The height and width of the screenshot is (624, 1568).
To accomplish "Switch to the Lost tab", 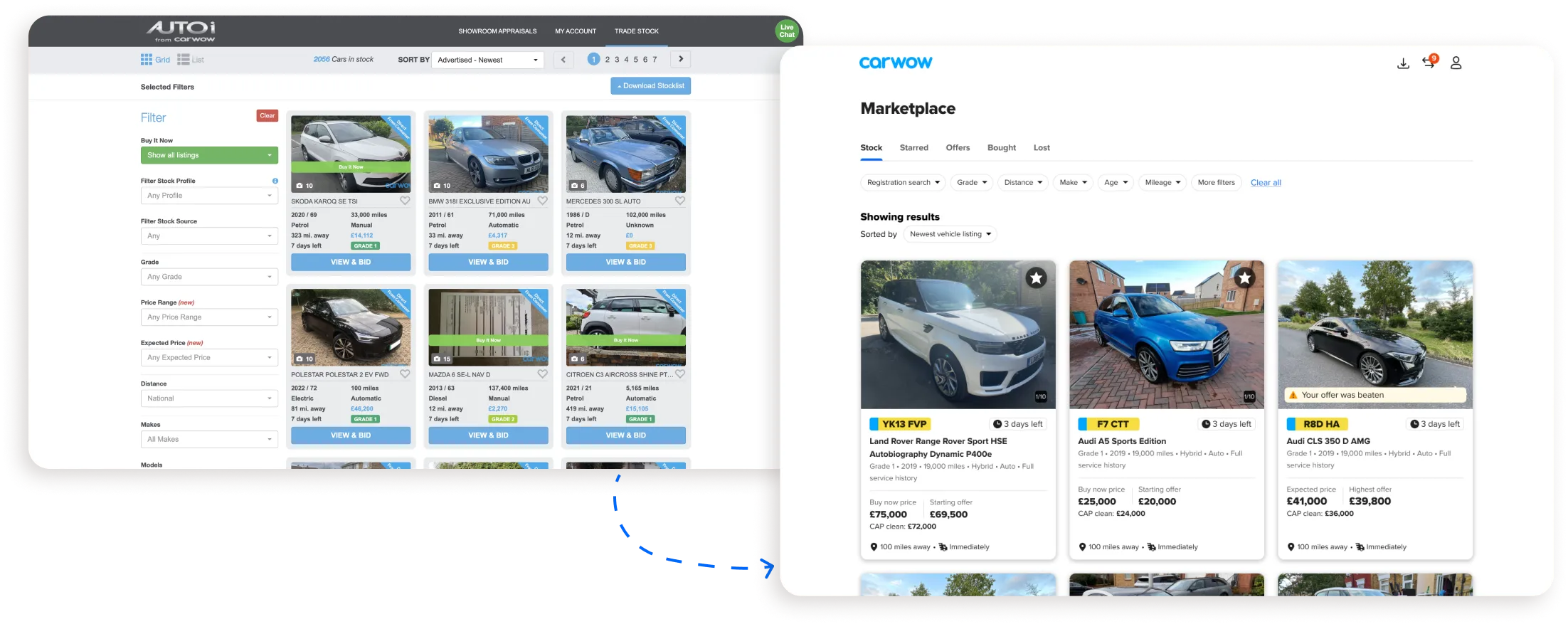I will click(x=1042, y=148).
